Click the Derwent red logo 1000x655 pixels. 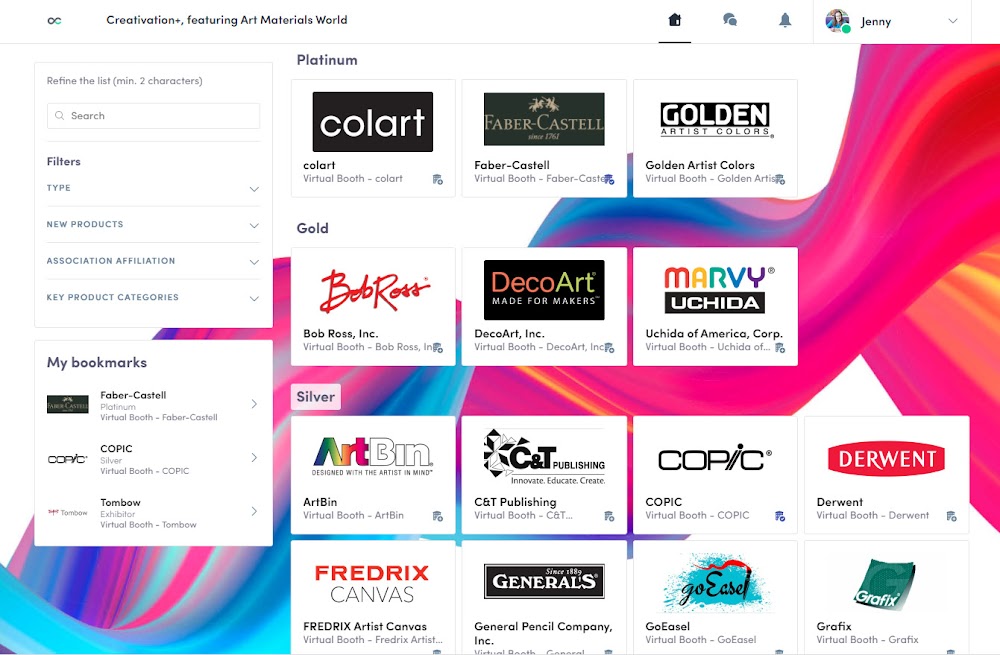pos(886,458)
